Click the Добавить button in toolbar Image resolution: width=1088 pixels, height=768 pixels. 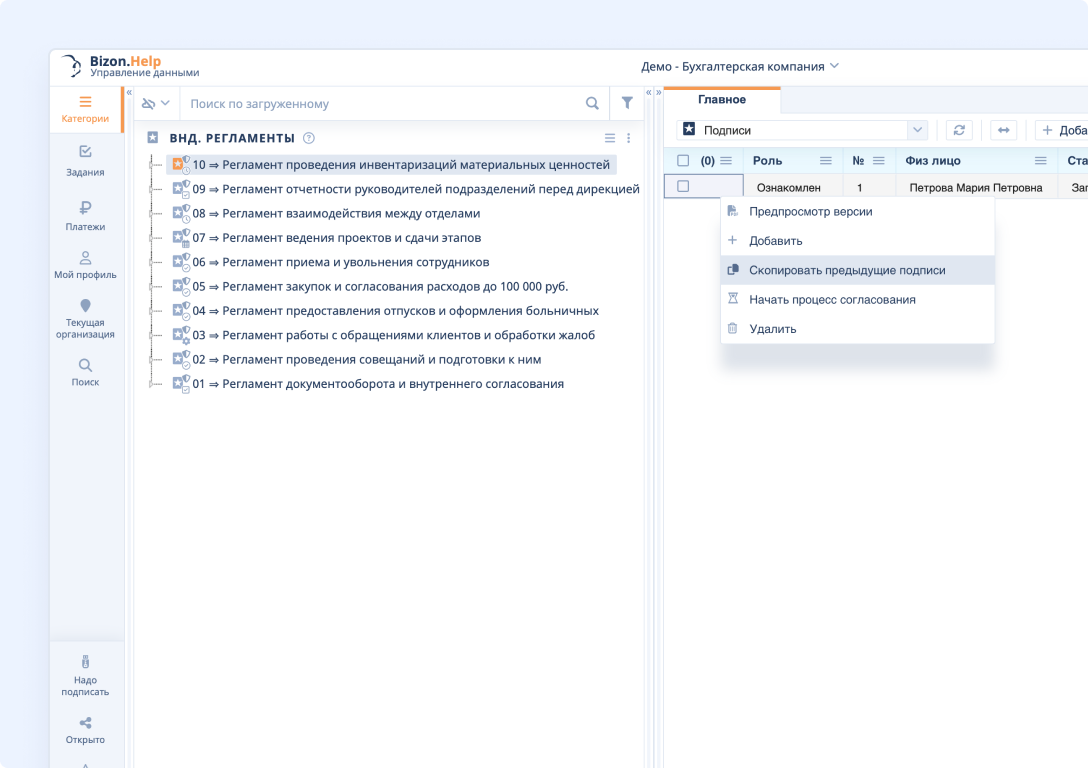tap(1062, 130)
